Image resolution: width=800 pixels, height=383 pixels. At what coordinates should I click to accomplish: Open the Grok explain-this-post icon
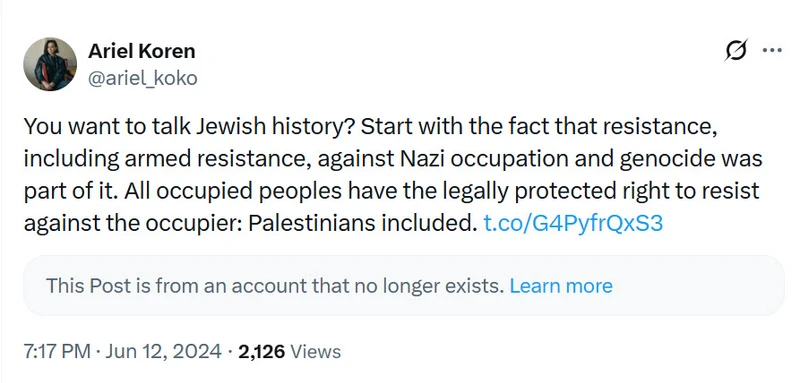pos(736,50)
